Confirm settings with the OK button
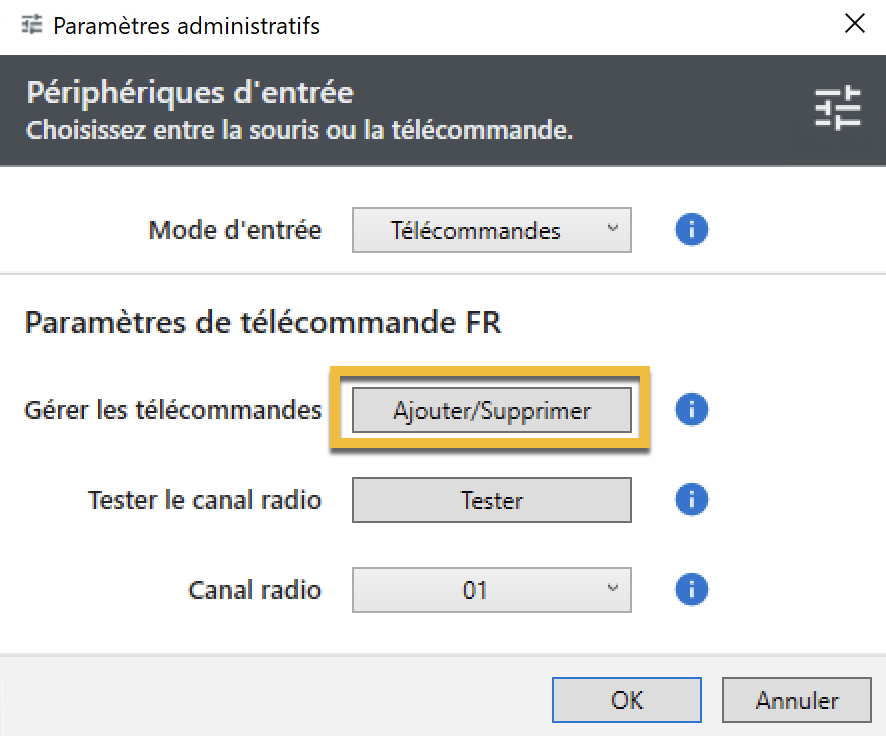886x736 pixels. tap(627, 700)
